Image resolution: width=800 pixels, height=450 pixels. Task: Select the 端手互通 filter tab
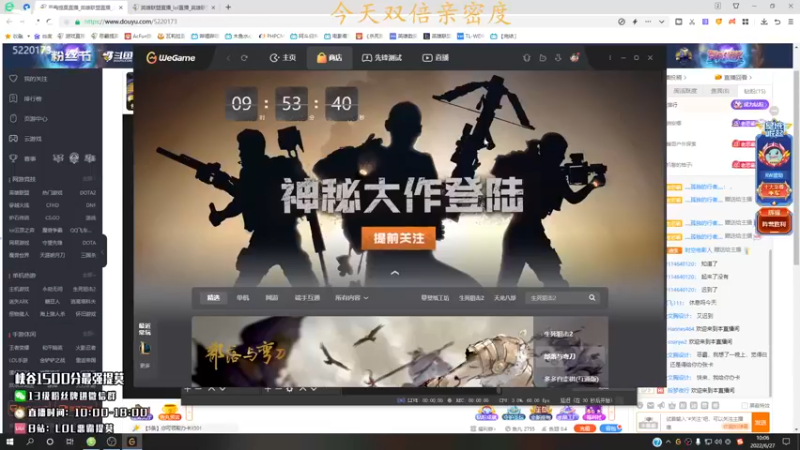307,297
